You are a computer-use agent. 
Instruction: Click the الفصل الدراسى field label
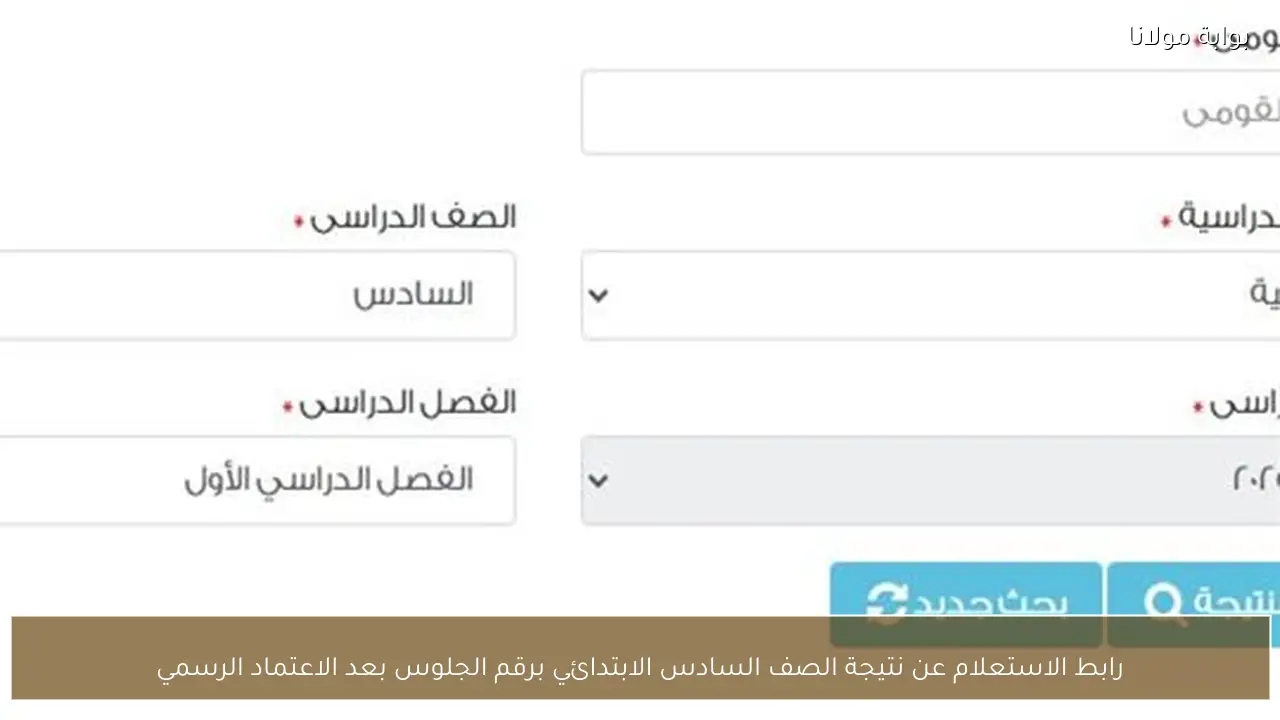click(400, 402)
